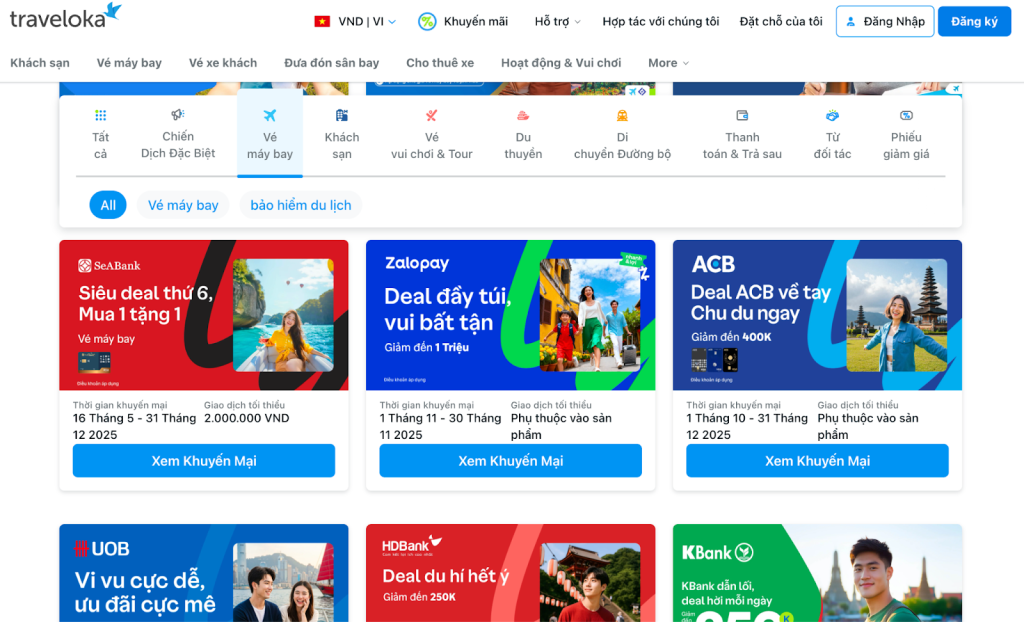
Task: Click the Đăng ký sign up button
Action: [974, 21]
